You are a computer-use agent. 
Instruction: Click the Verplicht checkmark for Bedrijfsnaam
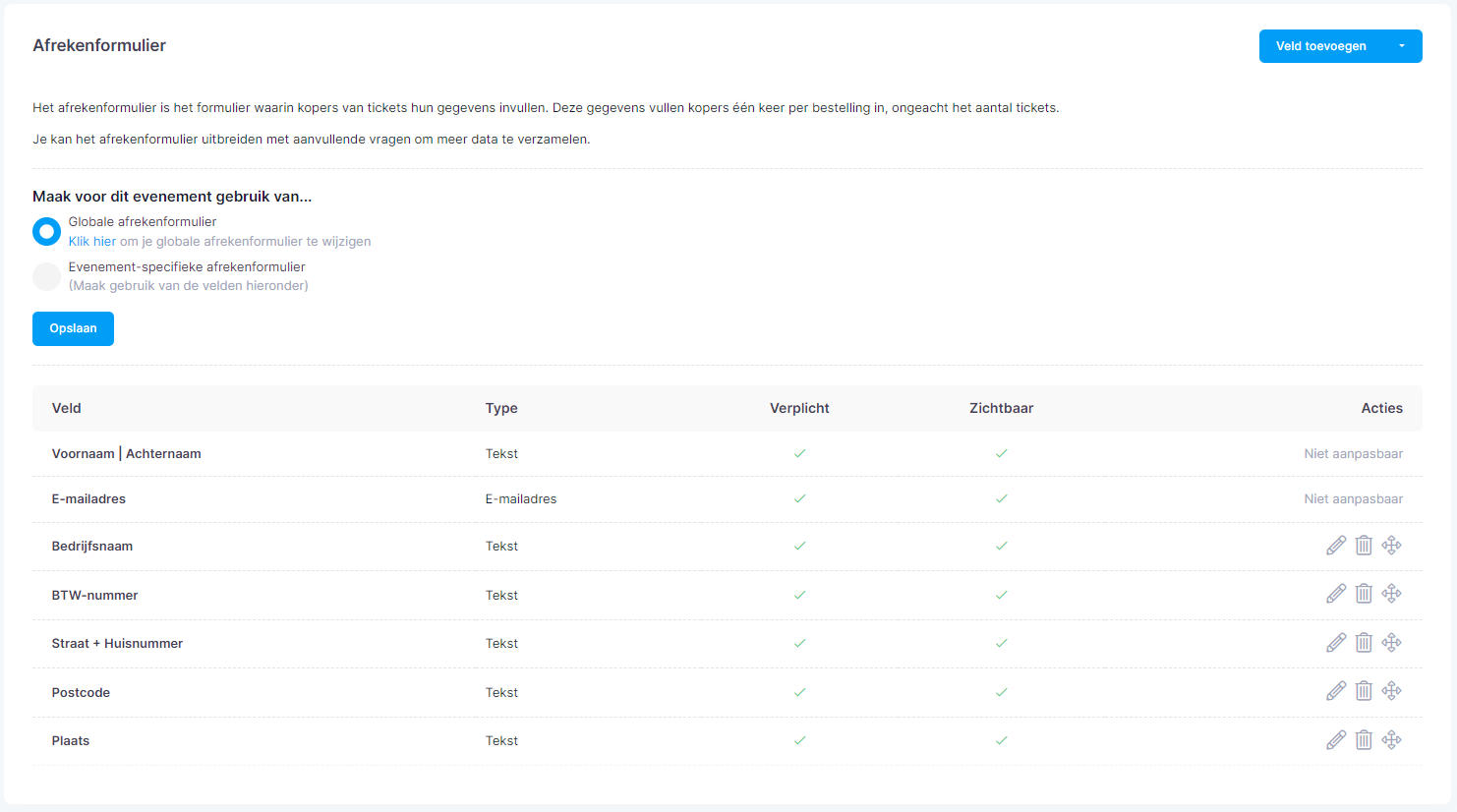799,546
